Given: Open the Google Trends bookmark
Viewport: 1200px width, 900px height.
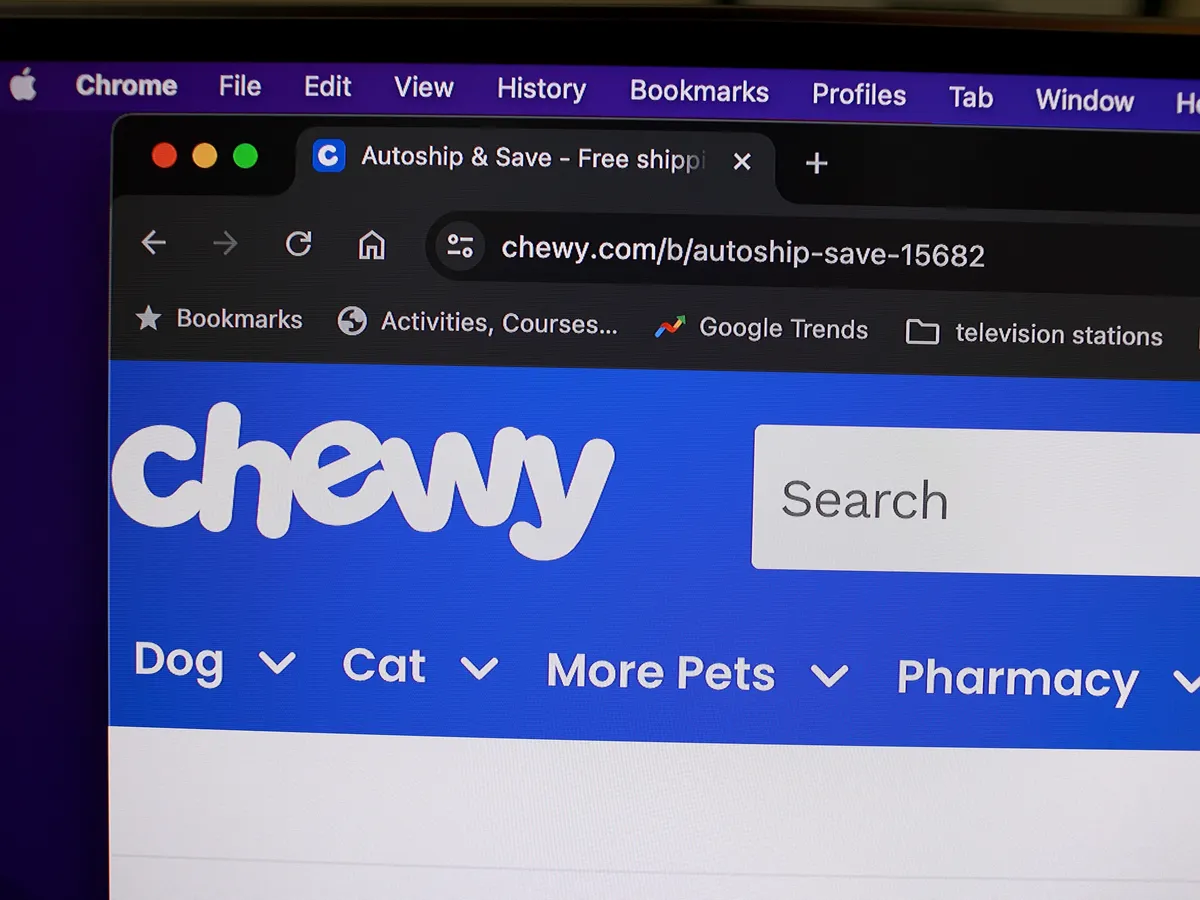Looking at the screenshot, I should pos(762,328).
